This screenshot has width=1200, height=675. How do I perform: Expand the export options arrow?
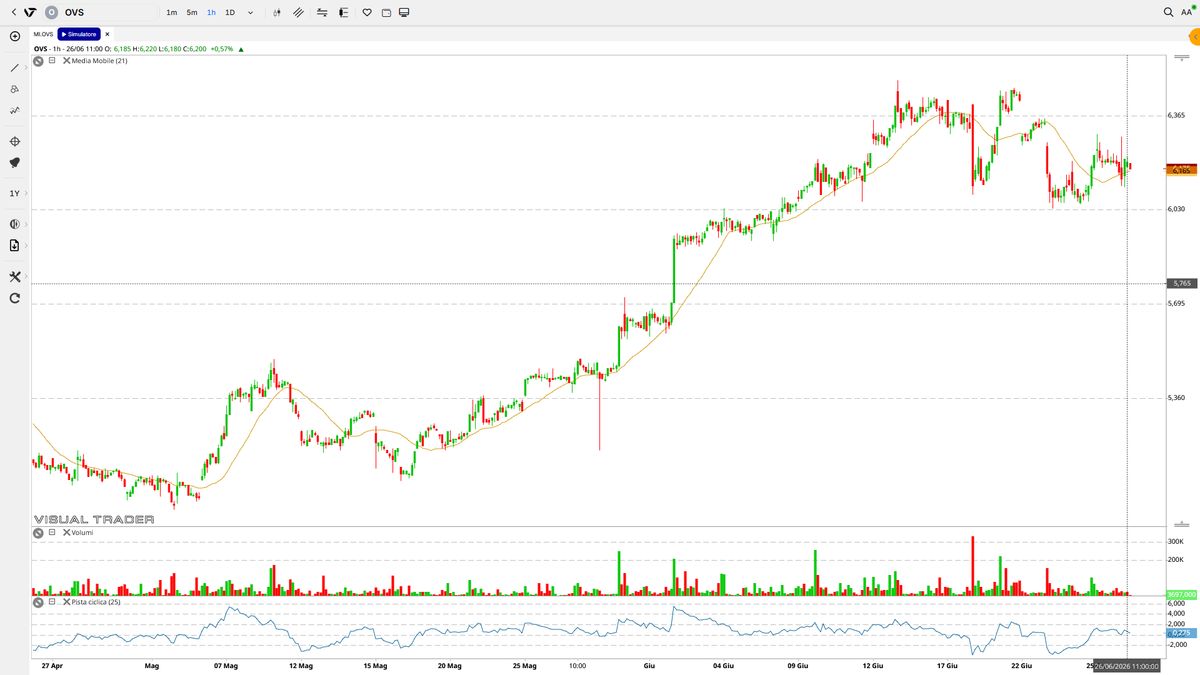click(25, 245)
